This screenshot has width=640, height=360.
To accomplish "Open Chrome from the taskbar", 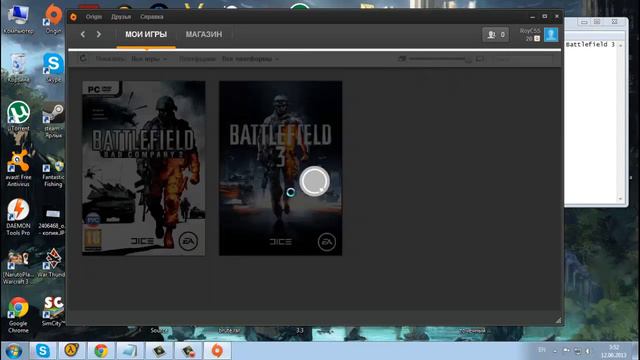I will point(101,351).
